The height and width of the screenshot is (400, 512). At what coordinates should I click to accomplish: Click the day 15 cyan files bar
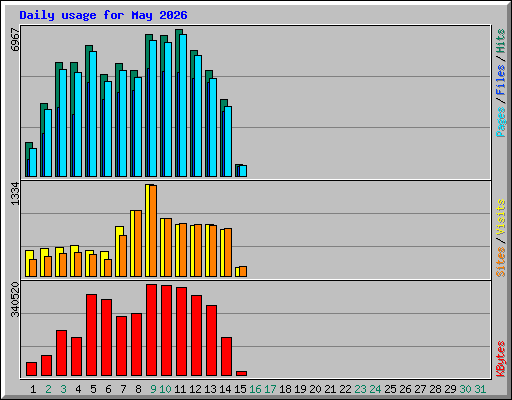[x=243, y=171]
